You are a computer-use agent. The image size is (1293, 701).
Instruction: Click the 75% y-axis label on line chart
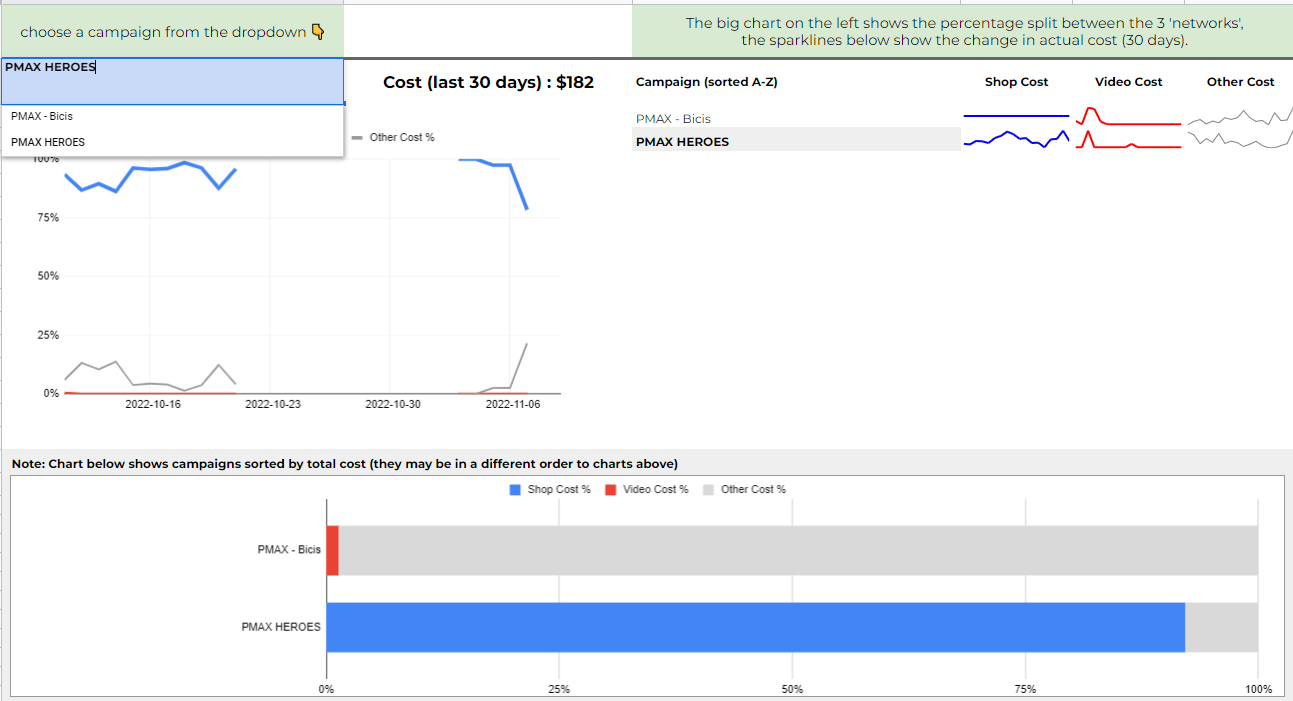48,217
